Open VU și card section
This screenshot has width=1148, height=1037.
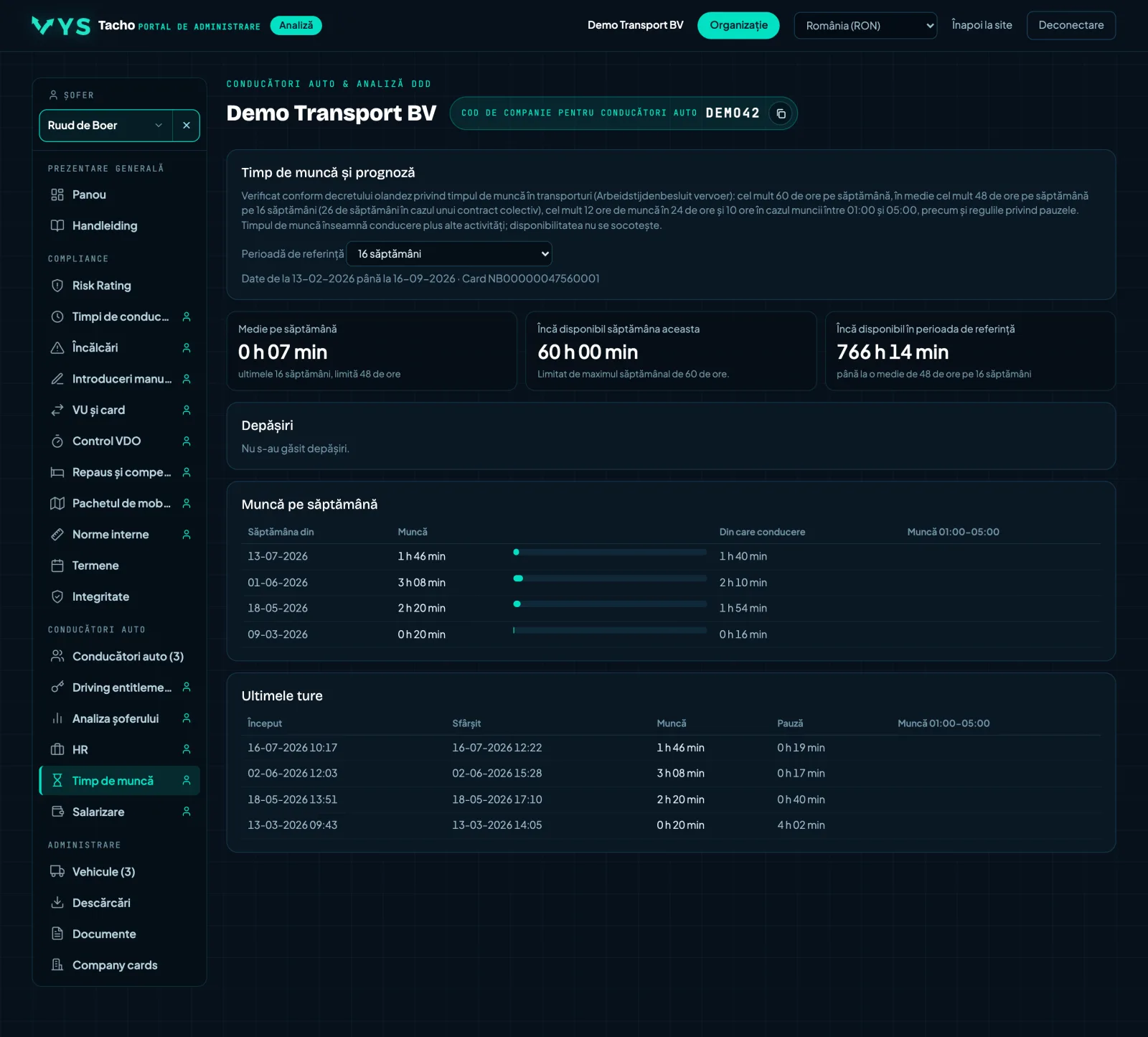coord(119,410)
